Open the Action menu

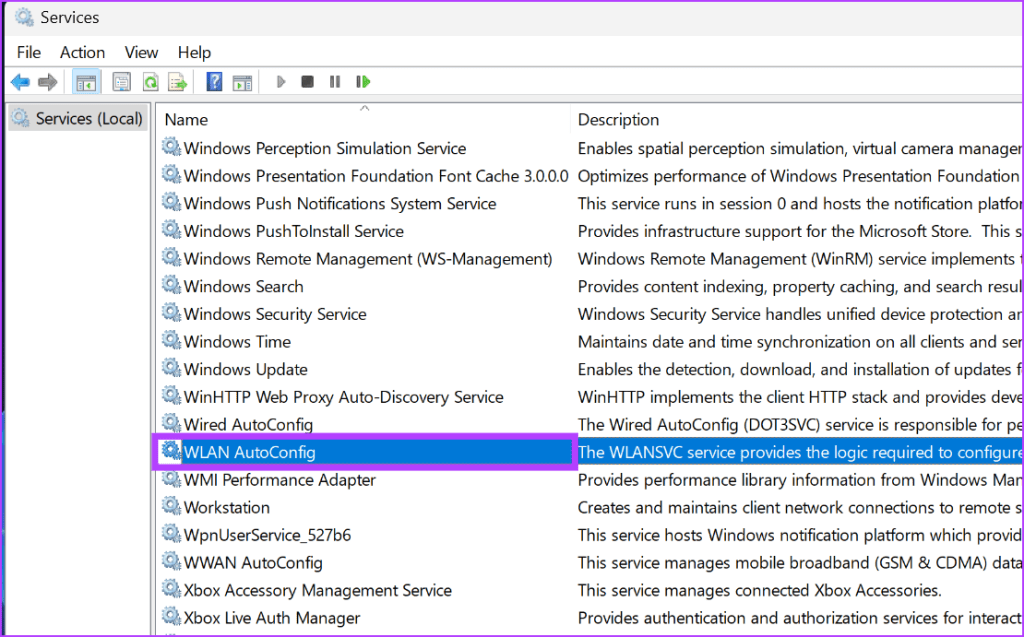pyautogui.click(x=82, y=52)
